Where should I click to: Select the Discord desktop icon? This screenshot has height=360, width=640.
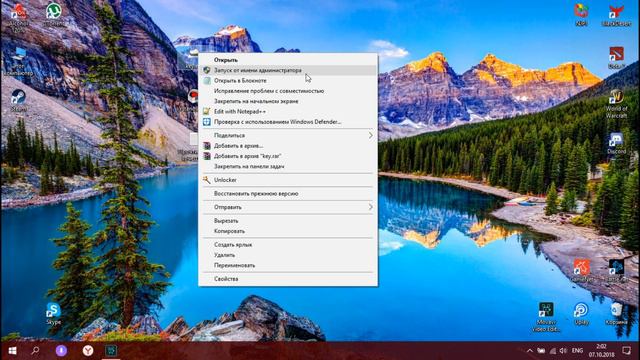(616, 143)
